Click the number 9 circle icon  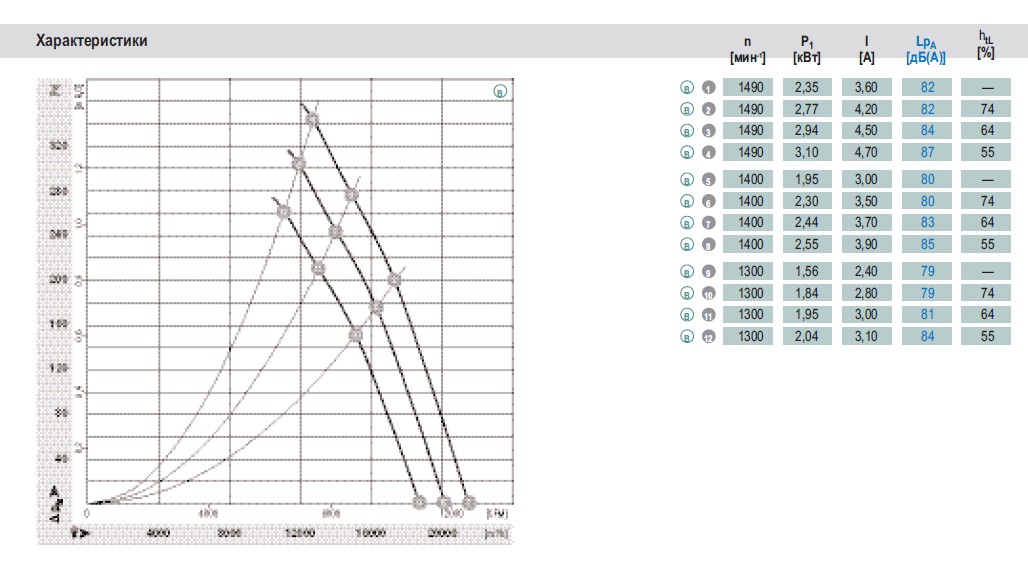pos(708,271)
